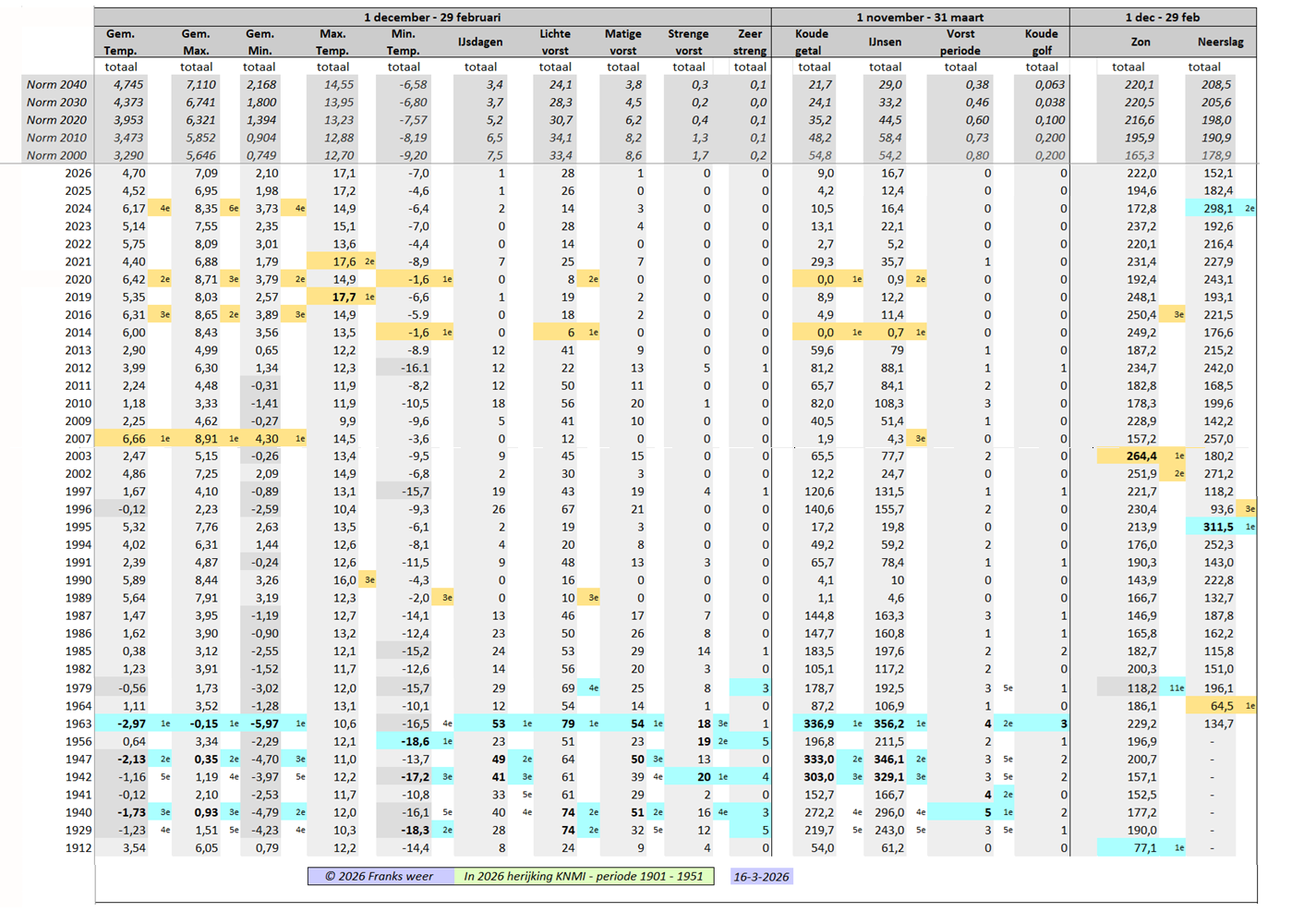The height and width of the screenshot is (912, 1316).
Task: Click the 'Vorst periode' column header
Action: point(960,43)
